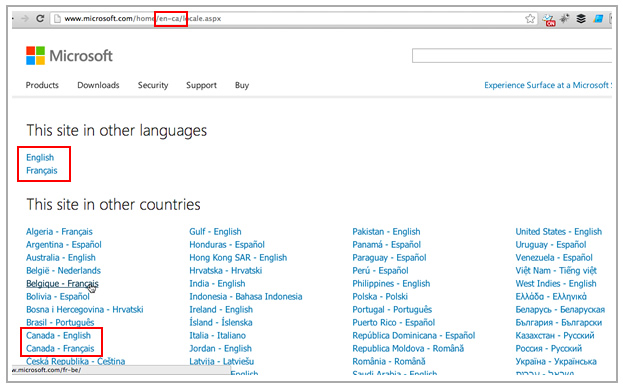Open the Experience Surface promo link
The image size is (623, 388).
[x=548, y=85]
